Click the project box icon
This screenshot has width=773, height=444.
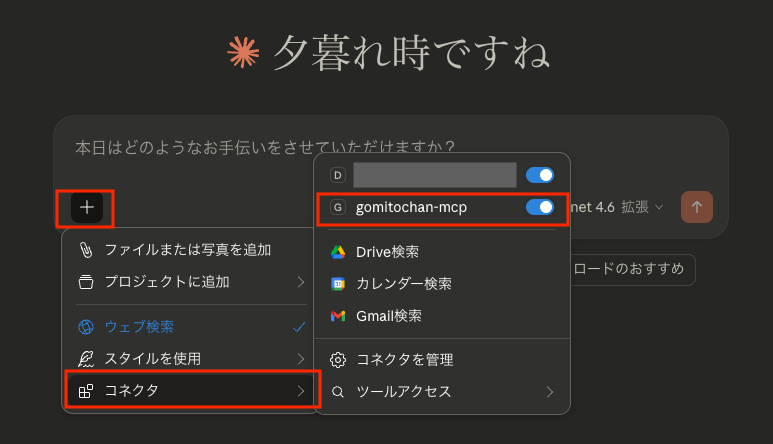click(86, 282)
